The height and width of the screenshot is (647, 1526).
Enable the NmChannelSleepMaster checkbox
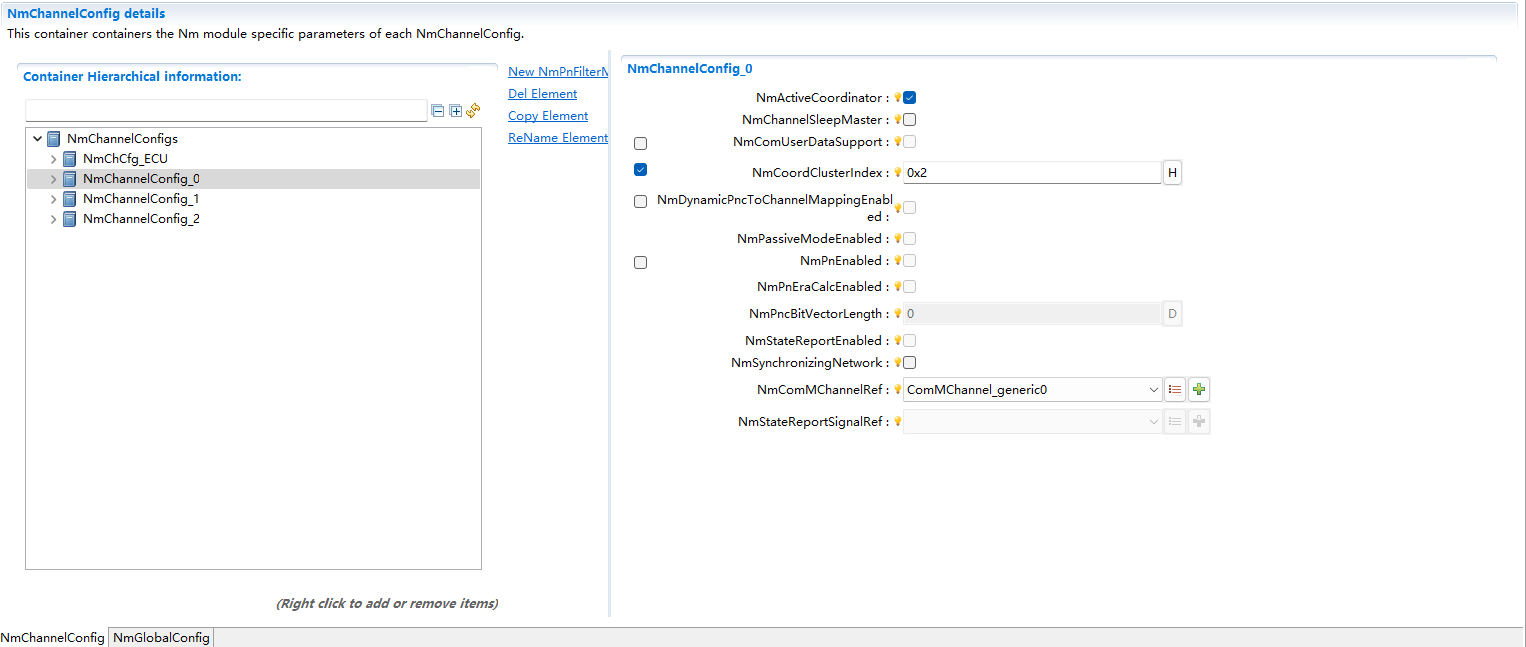pos(910,120)
